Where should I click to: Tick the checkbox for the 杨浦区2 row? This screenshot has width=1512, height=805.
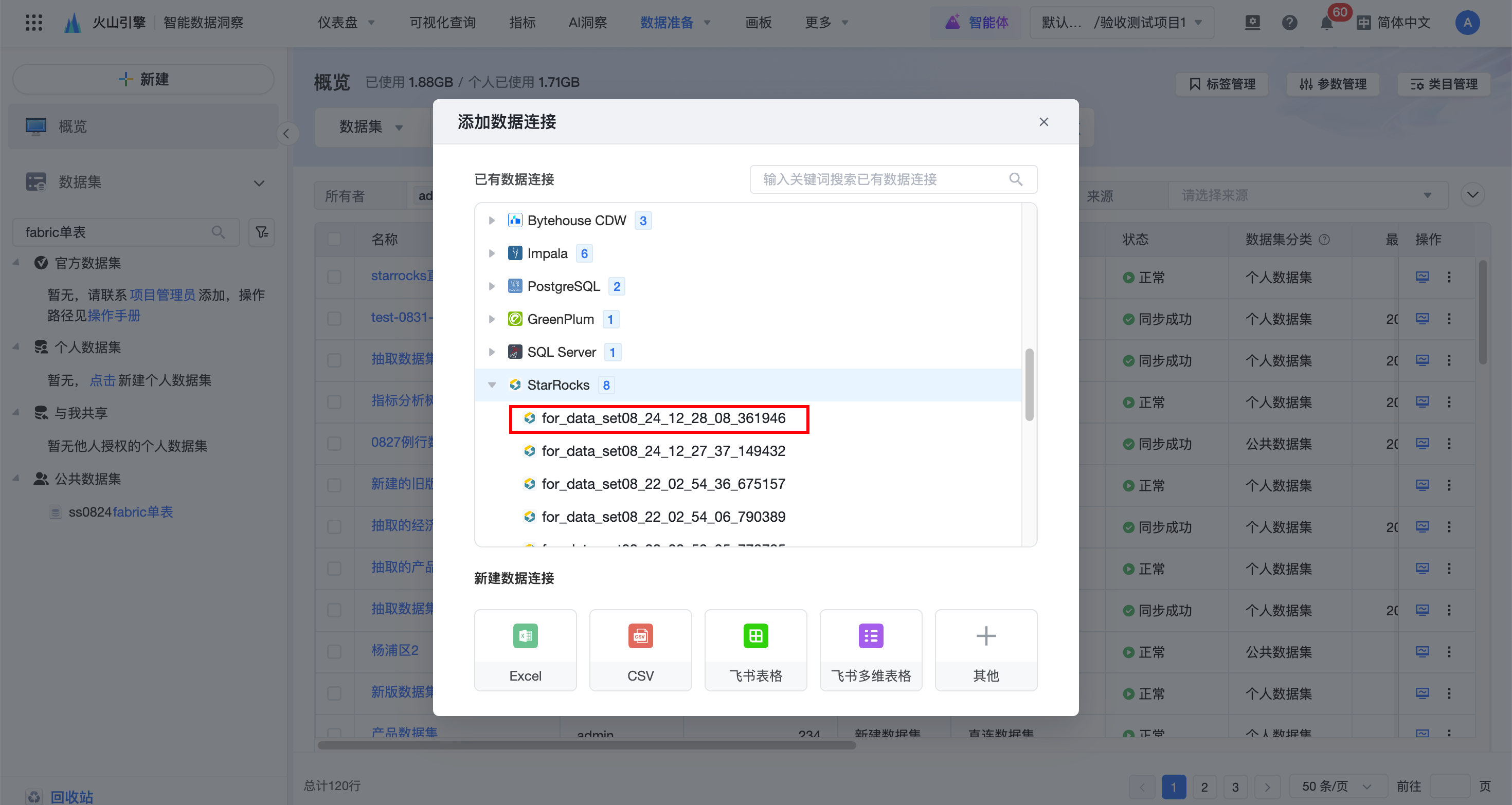335,651
